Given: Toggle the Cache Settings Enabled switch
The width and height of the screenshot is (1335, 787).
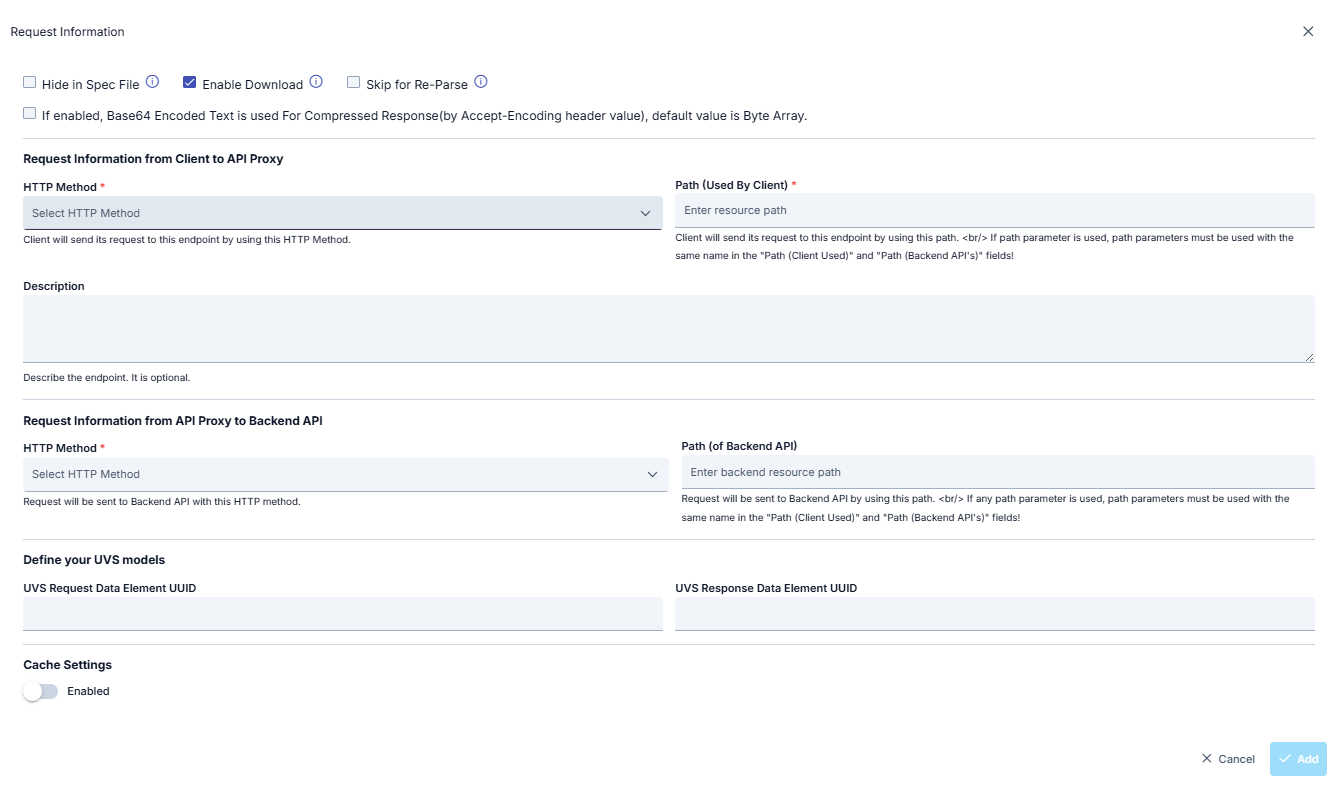Looking at the screenshot, I should [41, 691].
